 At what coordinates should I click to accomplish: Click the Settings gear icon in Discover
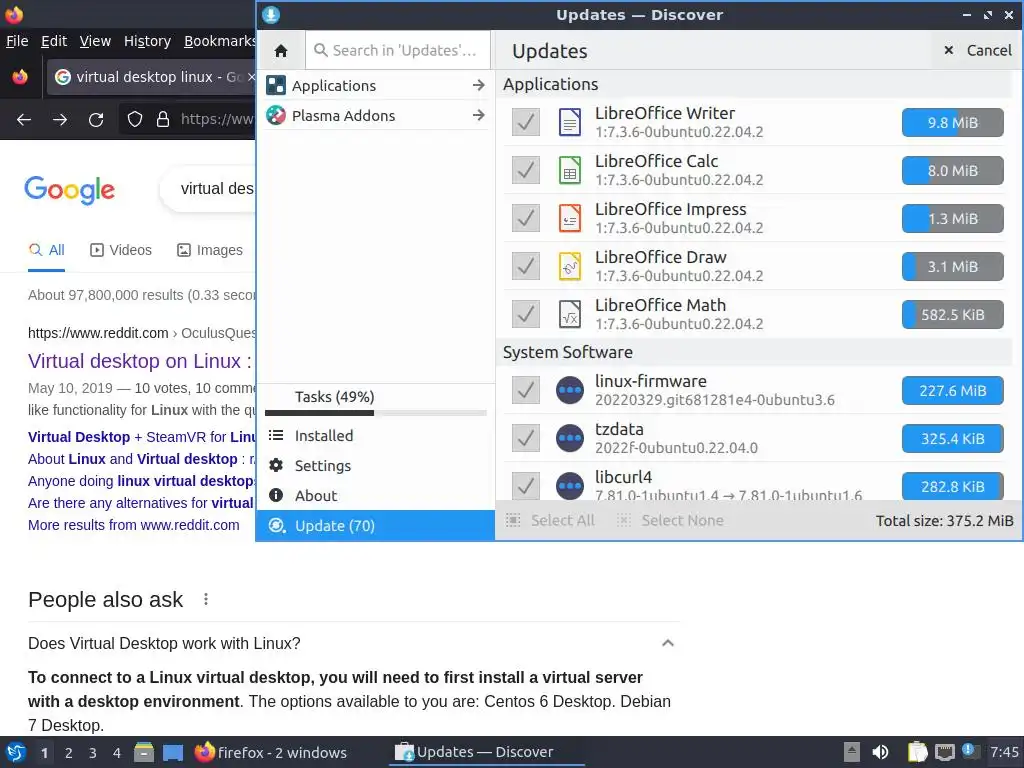pos(276,465)
